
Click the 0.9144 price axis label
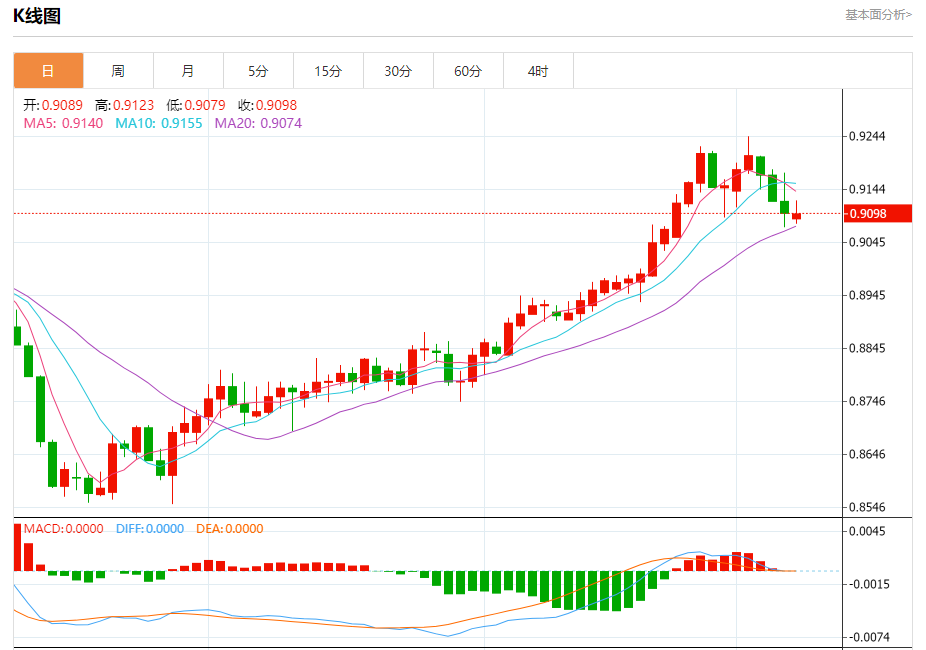(867, 190)
